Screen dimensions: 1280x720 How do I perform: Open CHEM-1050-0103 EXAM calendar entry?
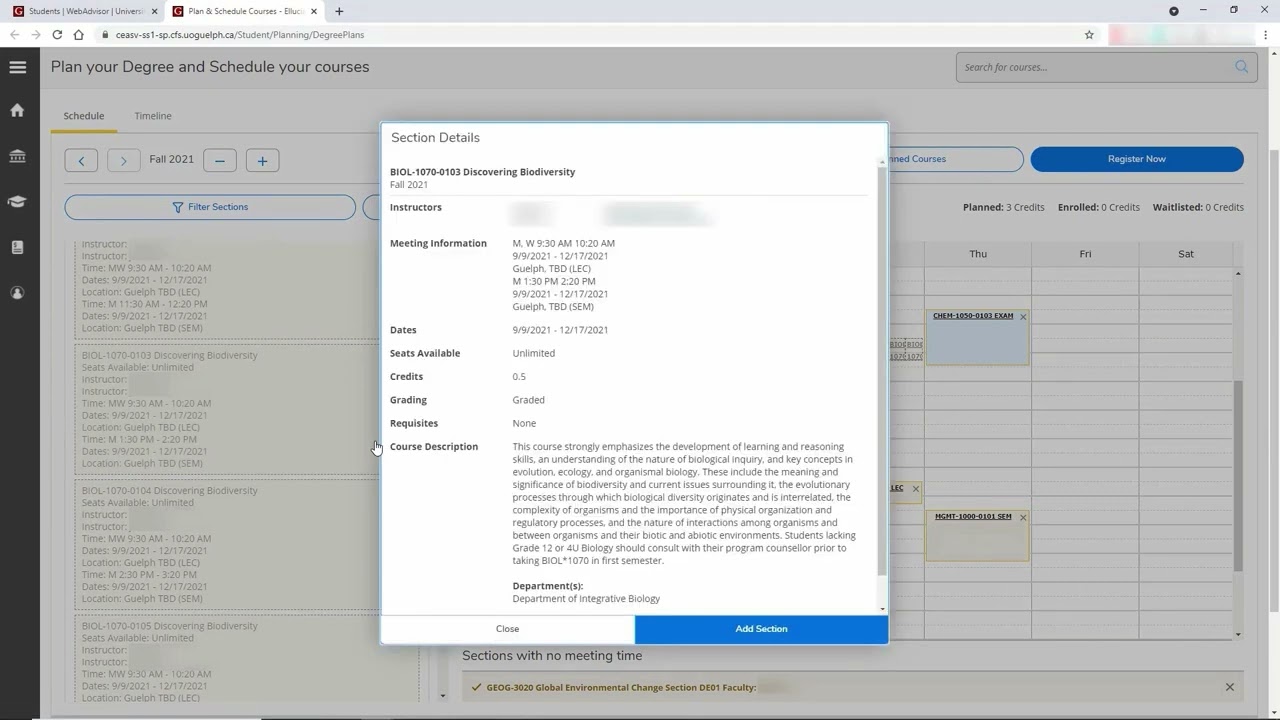pos(972,316)
